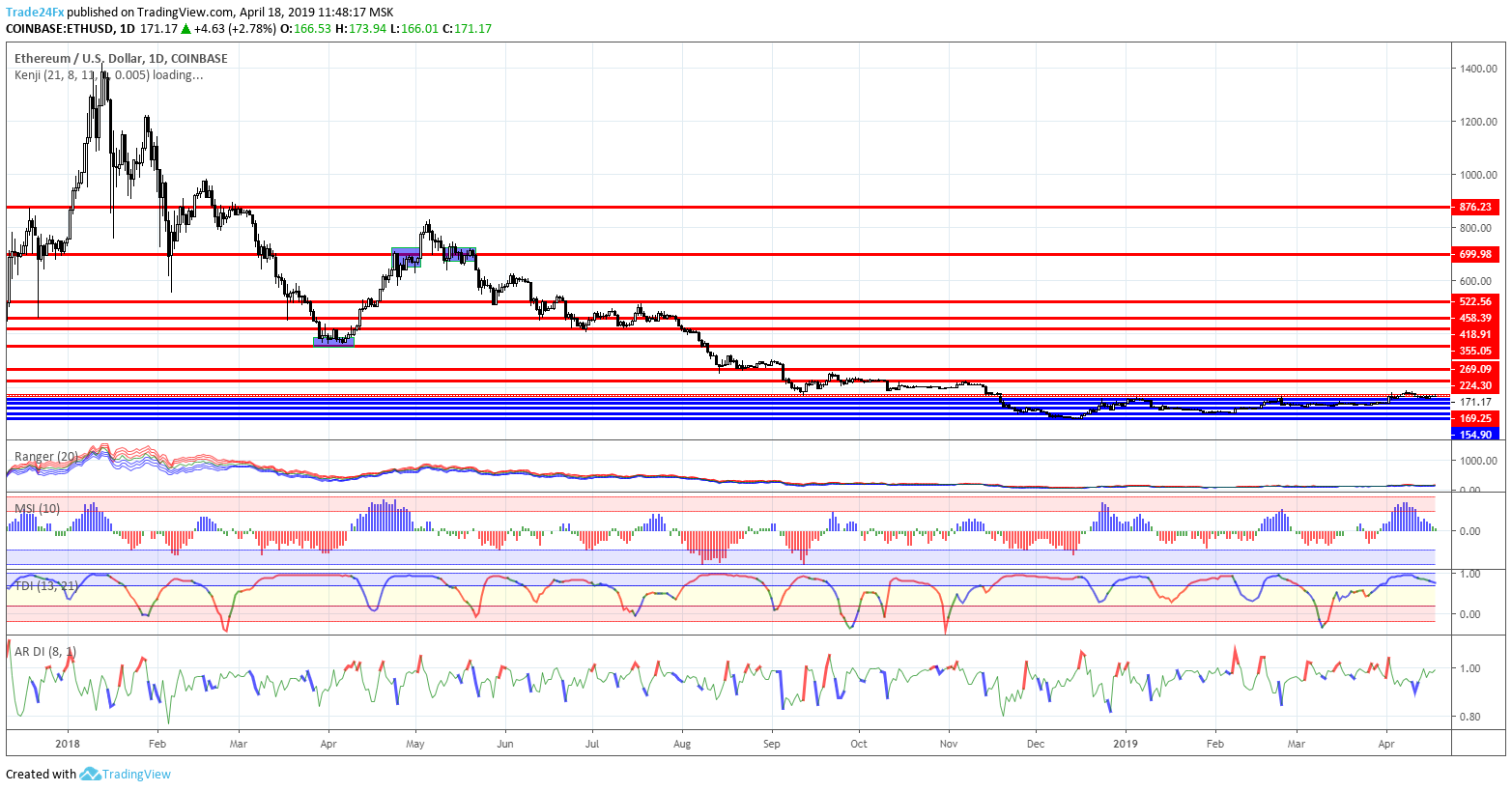Click the 2019 year label on time axis

1126,744
